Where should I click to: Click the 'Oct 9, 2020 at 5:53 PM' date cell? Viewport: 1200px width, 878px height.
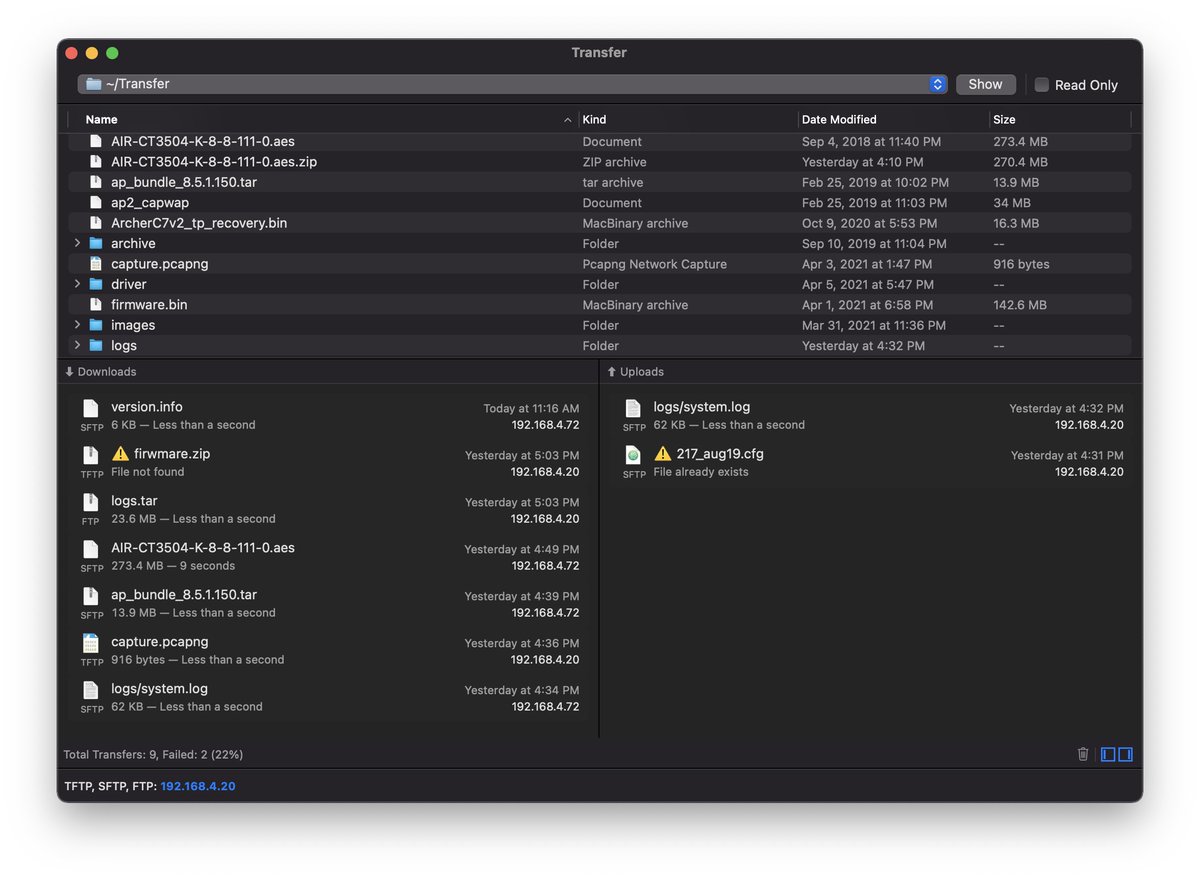click(870, 223)
